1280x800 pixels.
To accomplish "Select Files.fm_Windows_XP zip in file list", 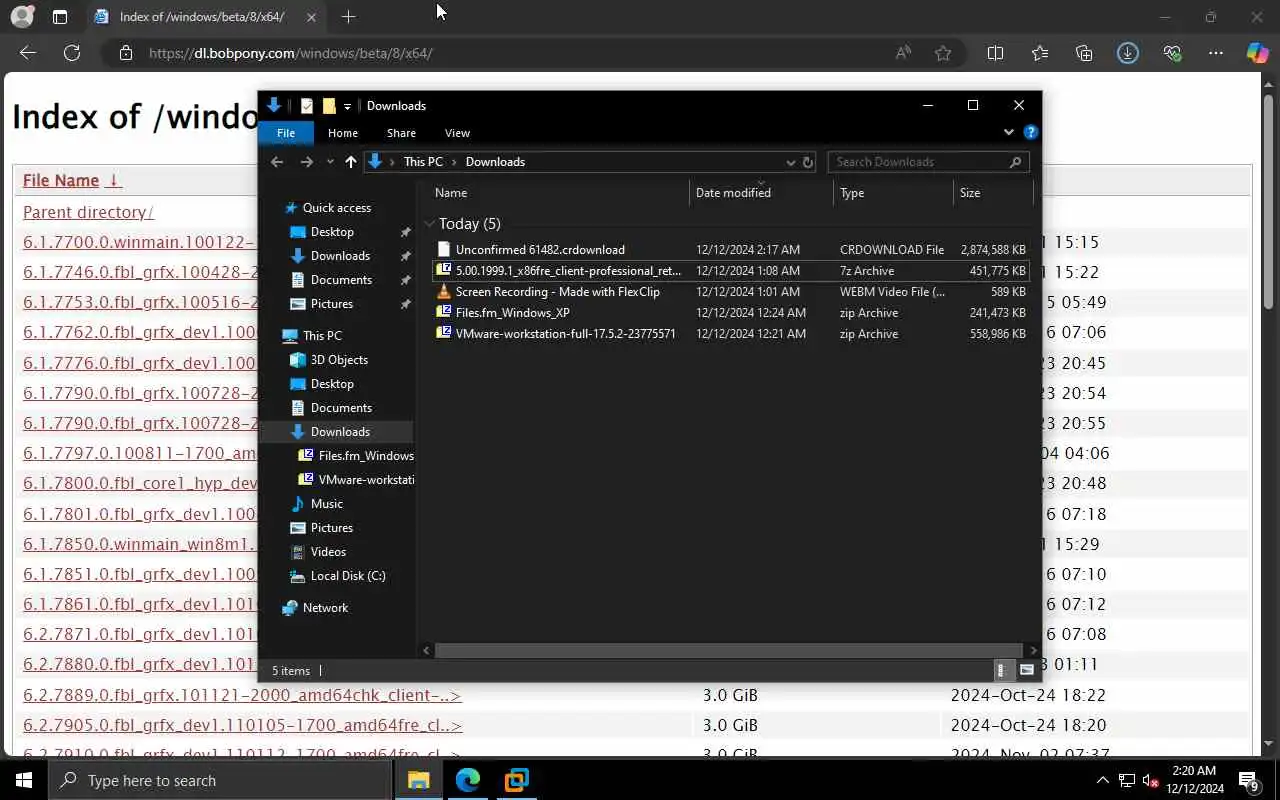I will point(729,313).
